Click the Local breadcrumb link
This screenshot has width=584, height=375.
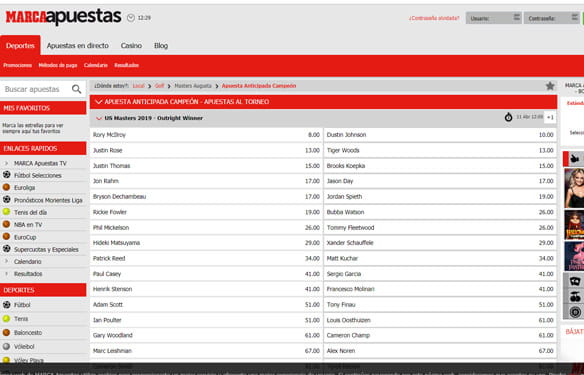coord(139,86)
